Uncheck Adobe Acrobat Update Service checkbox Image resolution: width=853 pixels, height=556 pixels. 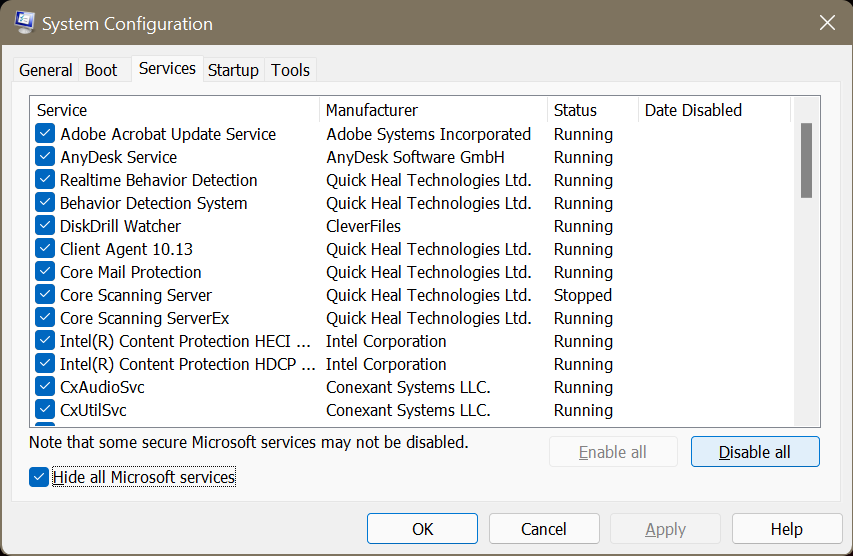click(45, 134)
